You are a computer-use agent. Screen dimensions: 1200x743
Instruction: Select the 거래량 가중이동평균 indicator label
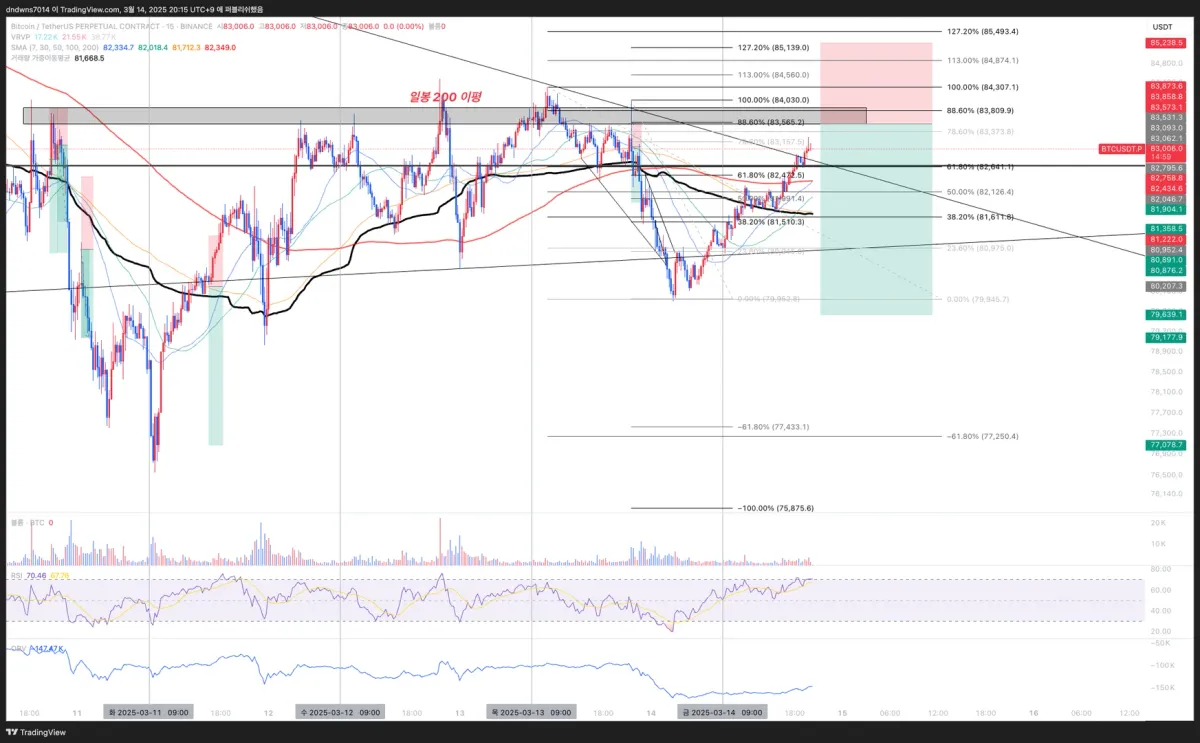(x=39, y=58)
